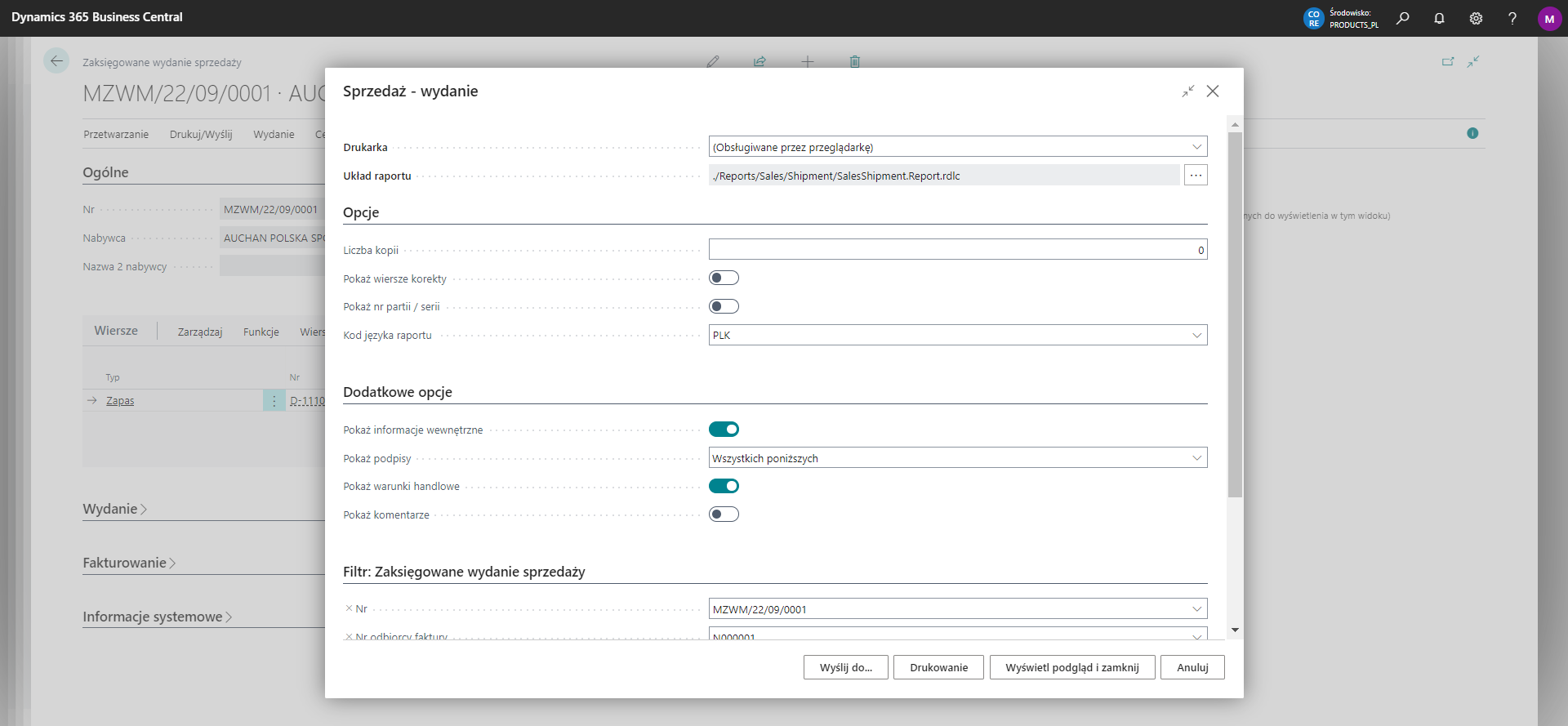1568x726 pixels.
Task: Click the Drukowanie button
Action: click(x=938, y=667)
